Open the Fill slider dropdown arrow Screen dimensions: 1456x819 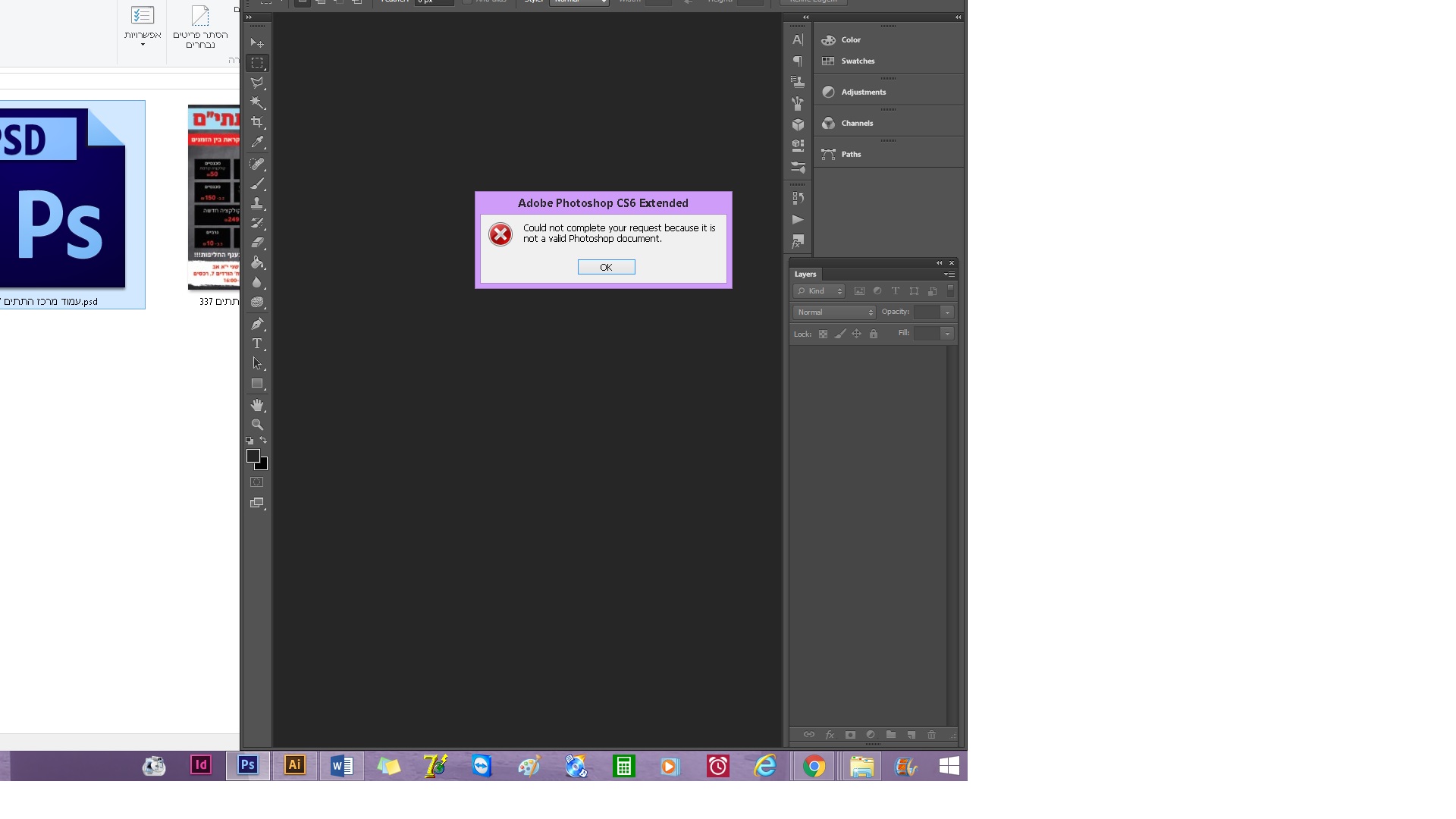point(947,334)
